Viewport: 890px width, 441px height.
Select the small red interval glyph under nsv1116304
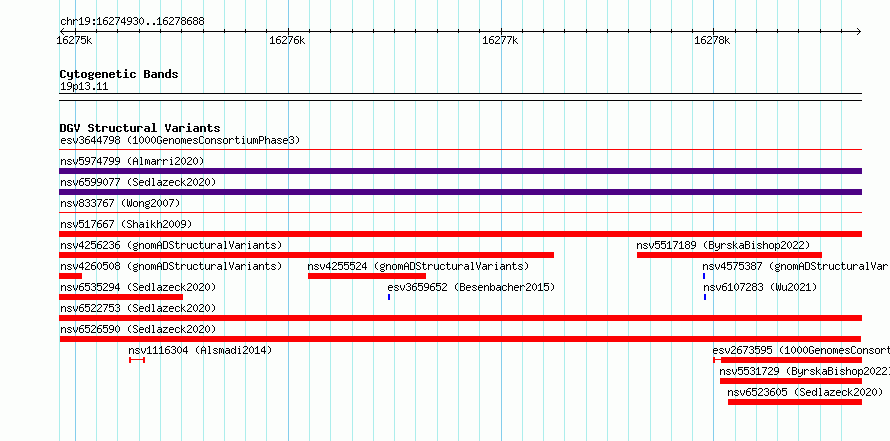coord(137,360)
